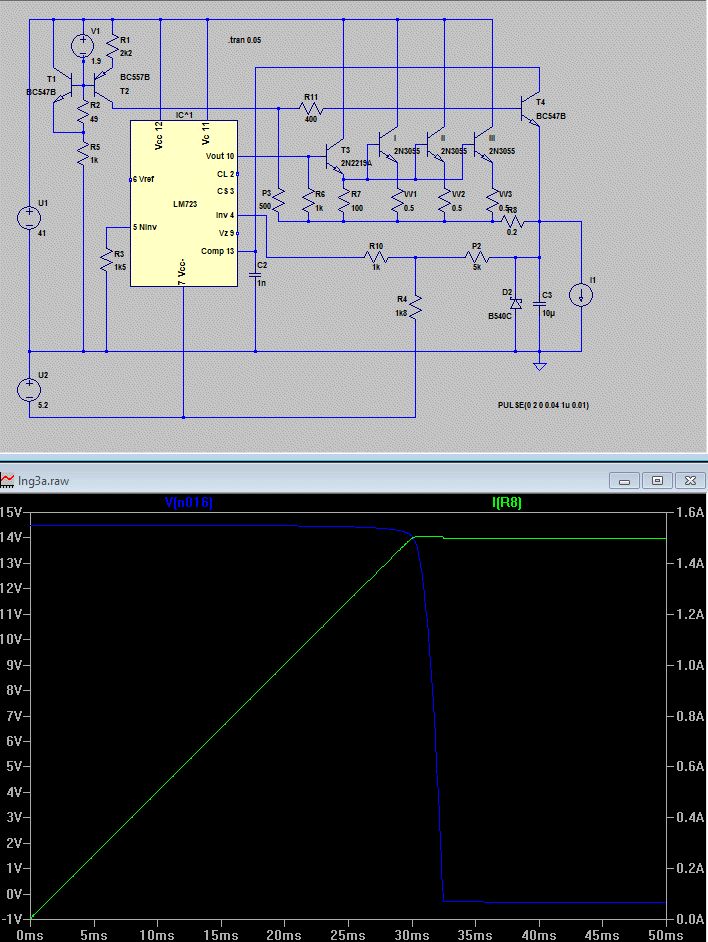Click the V(n016) trace label
The image size is (708, 942).
(x=188, y=502)
